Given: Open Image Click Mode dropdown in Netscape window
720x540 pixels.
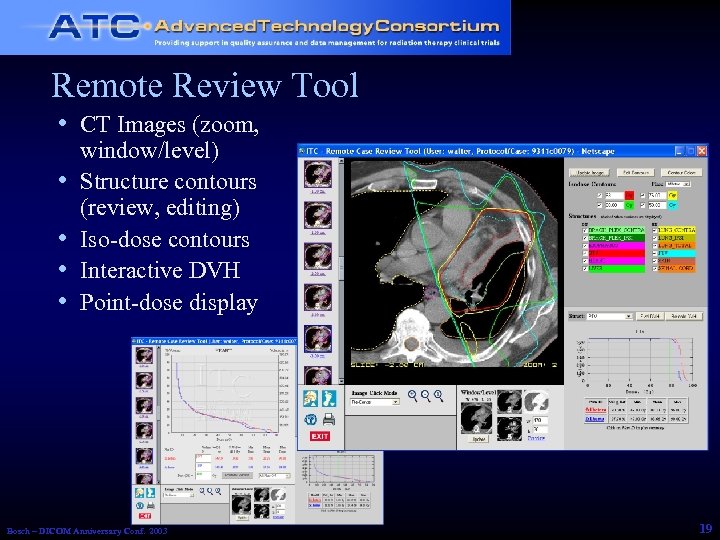Looking at the screenshot, I should pos(375,402).
